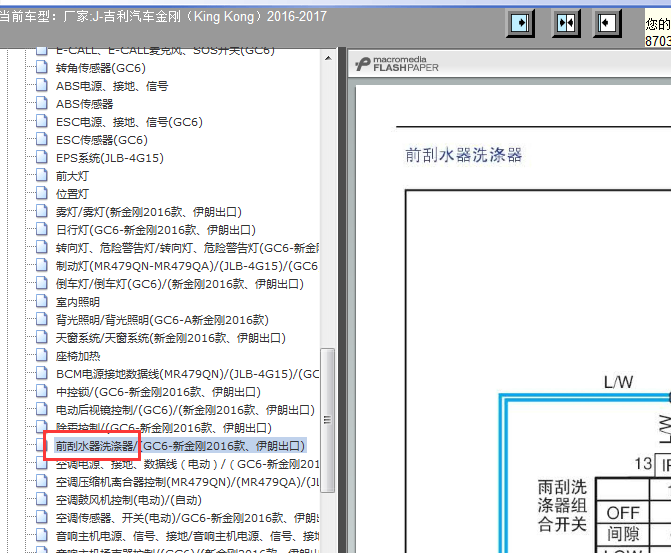Open 天窗系统/天窗系统 entry
The width and height of the screenshot is (671, 553).
(x=170, y=338)
